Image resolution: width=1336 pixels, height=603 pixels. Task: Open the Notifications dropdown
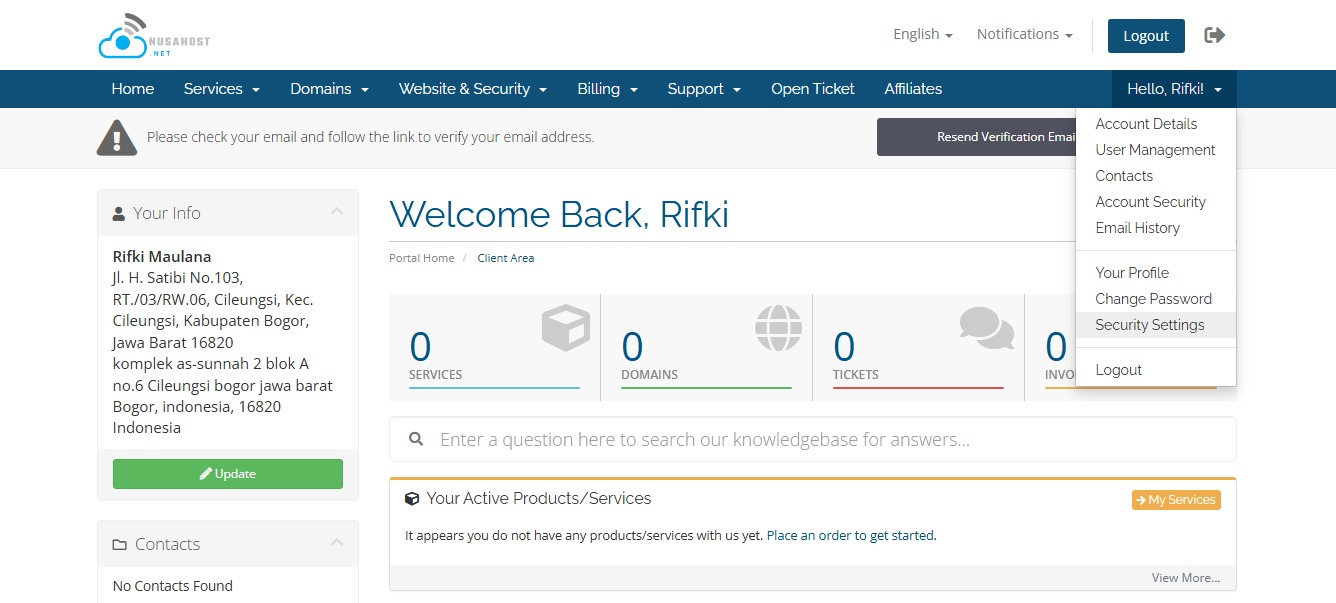coord(1024,34)
